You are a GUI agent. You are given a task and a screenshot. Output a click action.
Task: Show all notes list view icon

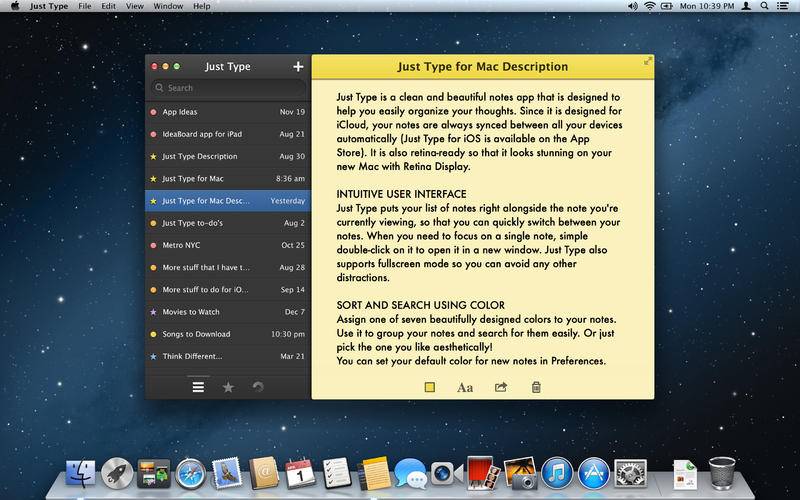198,387
